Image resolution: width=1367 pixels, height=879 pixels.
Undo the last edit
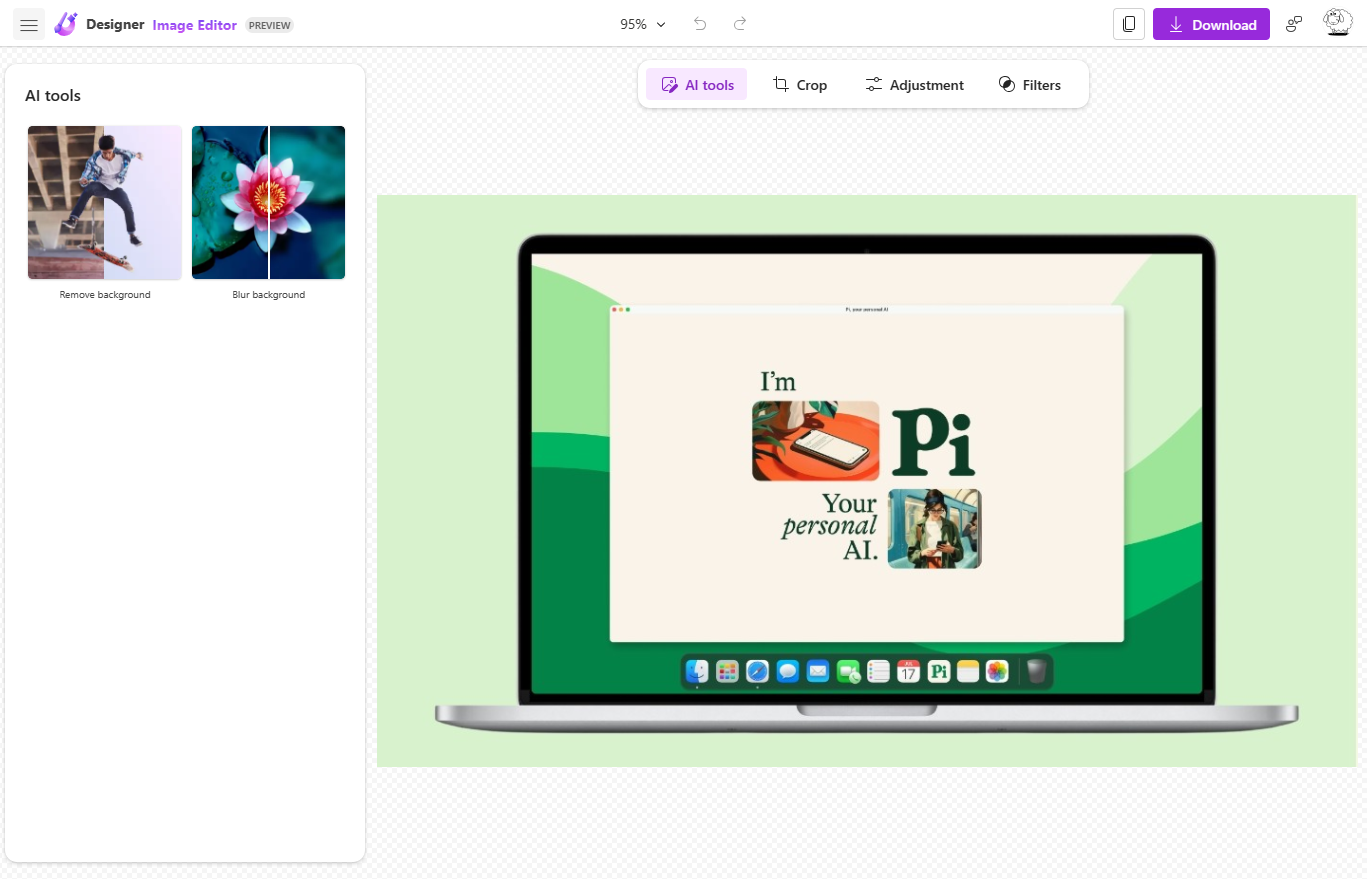(x=700, y=24)
